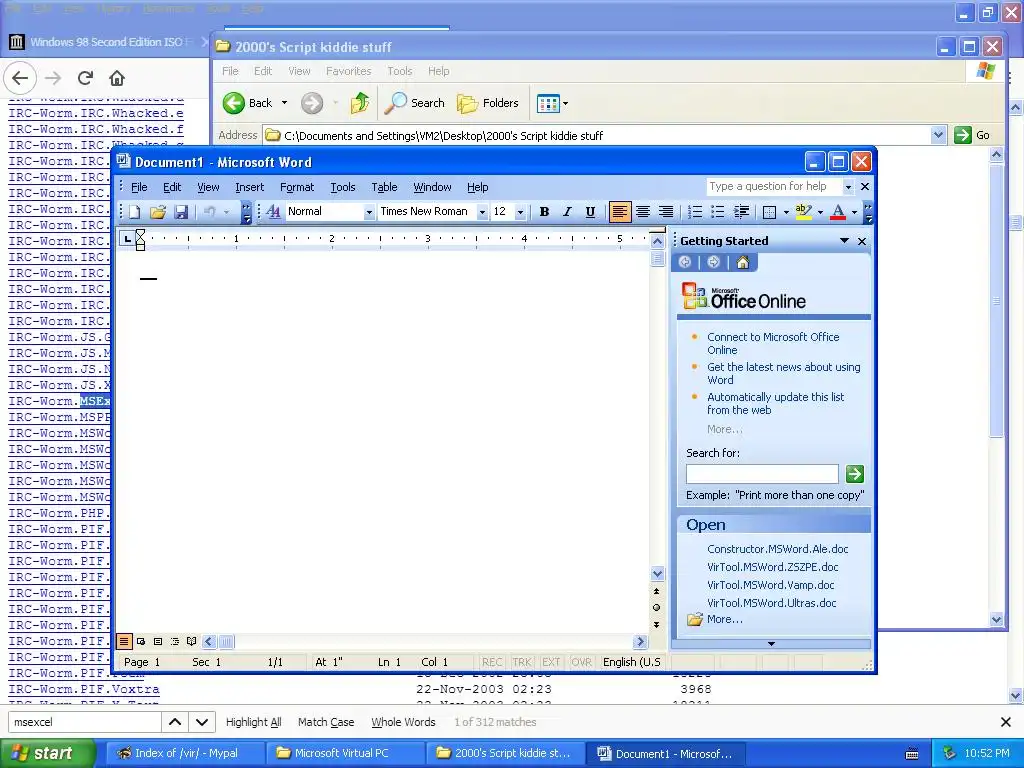This screenshot has width=1024, height=768.
Task: Open the font size 12 dropdown
Action: (520, 212)
